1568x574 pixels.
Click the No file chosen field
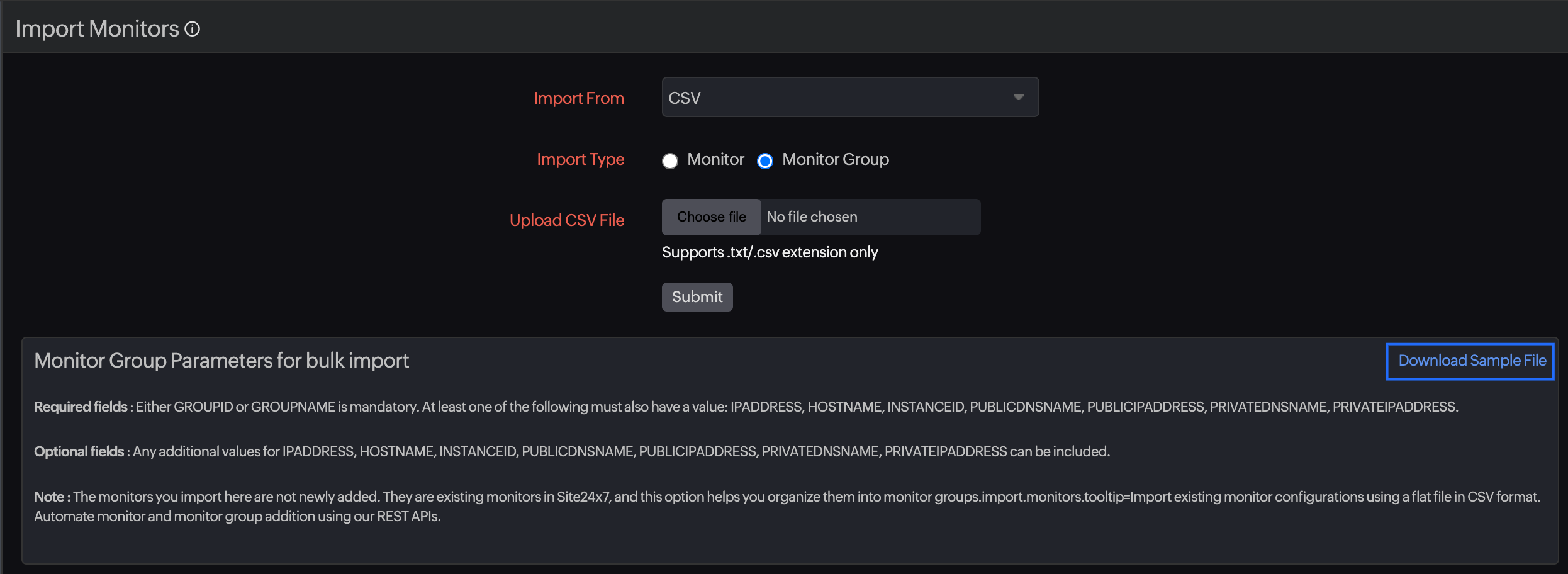tap(868, 217)
